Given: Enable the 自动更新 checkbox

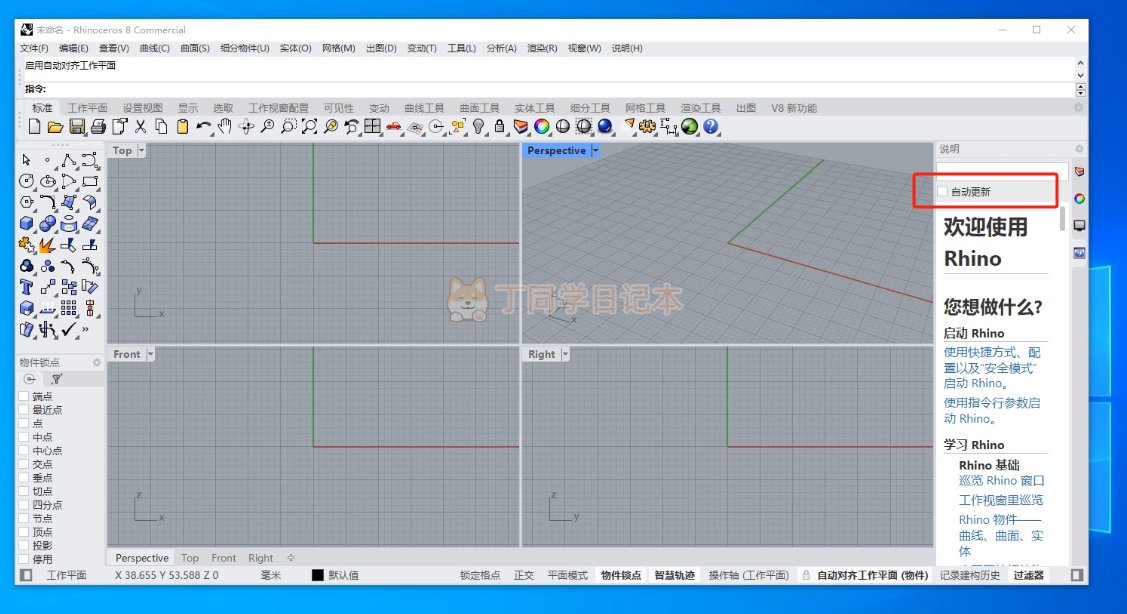Looking at the screenshot, I should point(942,192).
